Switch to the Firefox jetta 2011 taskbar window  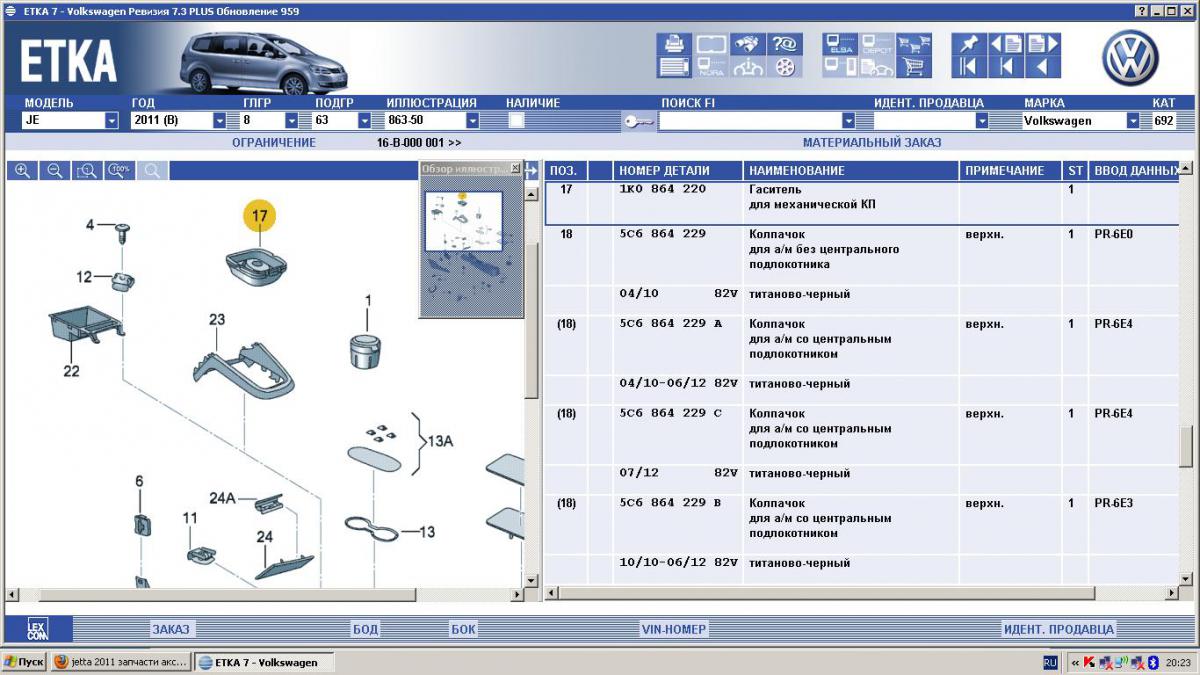point(120,662)
